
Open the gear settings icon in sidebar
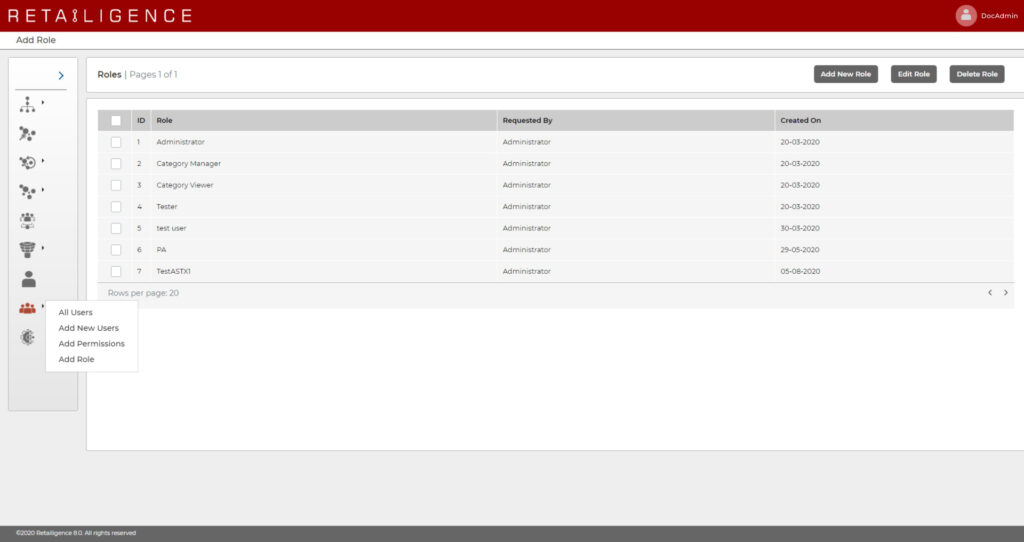[28, 338]
